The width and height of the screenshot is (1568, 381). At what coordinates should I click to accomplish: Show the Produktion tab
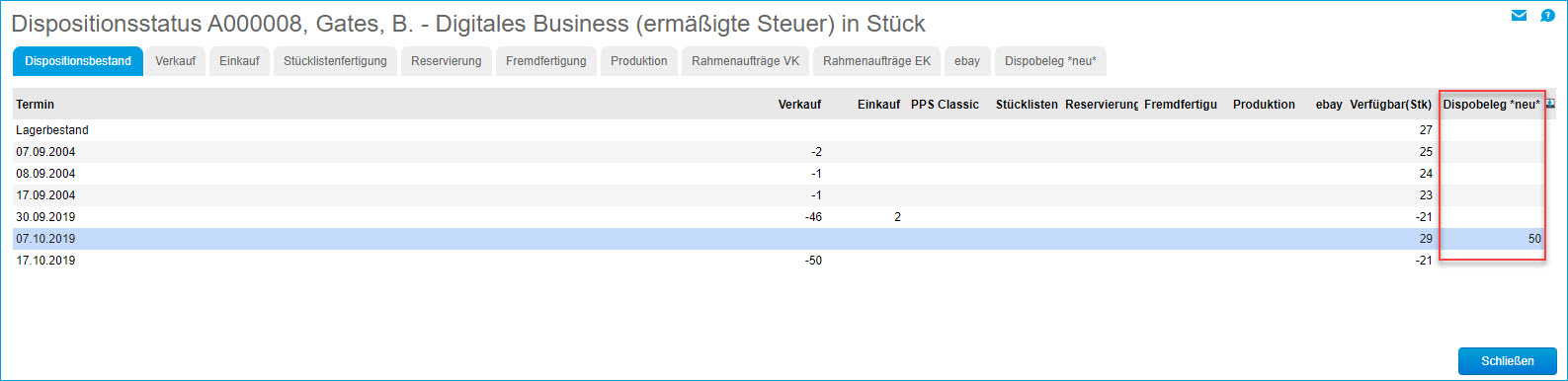click(639, 61)
